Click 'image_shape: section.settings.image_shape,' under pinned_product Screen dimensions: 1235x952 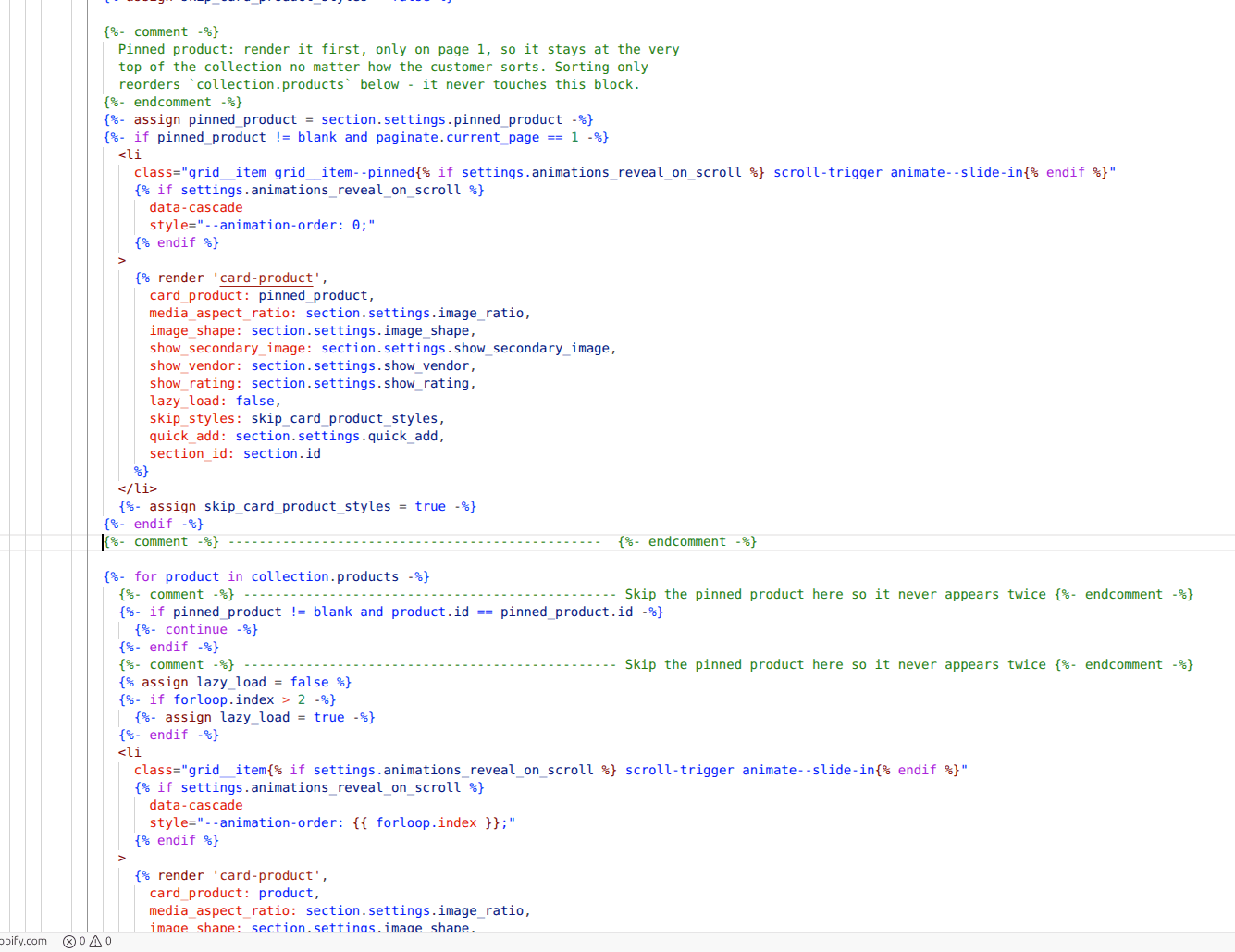[313, 330]
